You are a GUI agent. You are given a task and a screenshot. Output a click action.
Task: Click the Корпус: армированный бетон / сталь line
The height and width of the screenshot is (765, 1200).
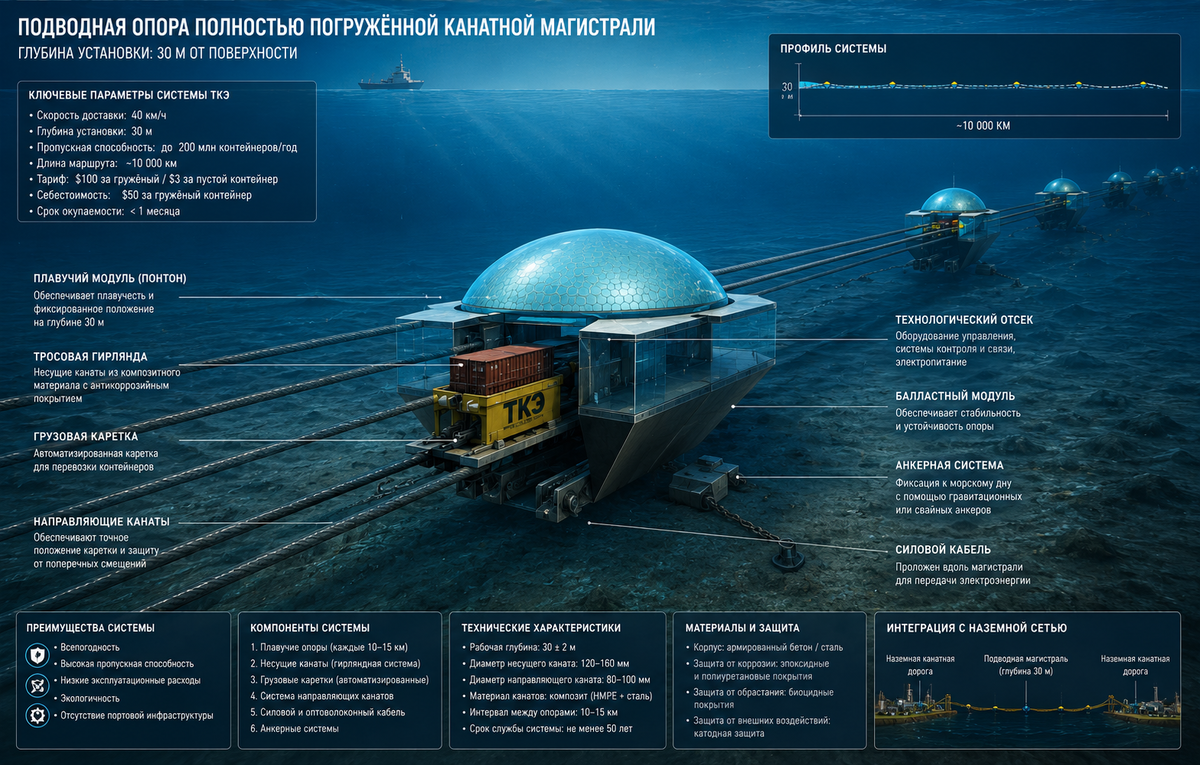(766, 648)
